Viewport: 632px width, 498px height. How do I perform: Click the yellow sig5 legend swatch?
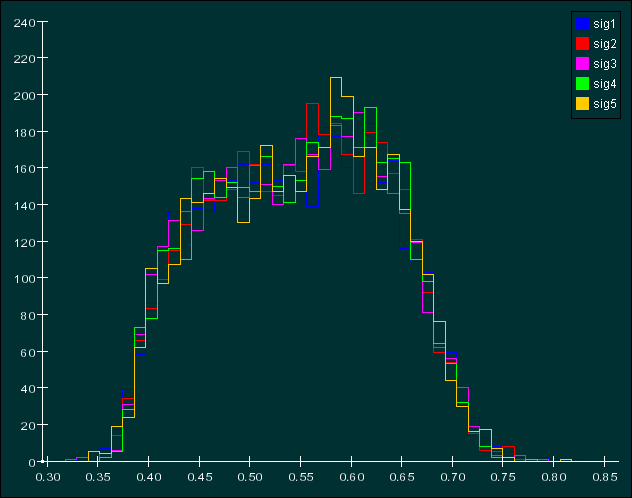[582, 104]
